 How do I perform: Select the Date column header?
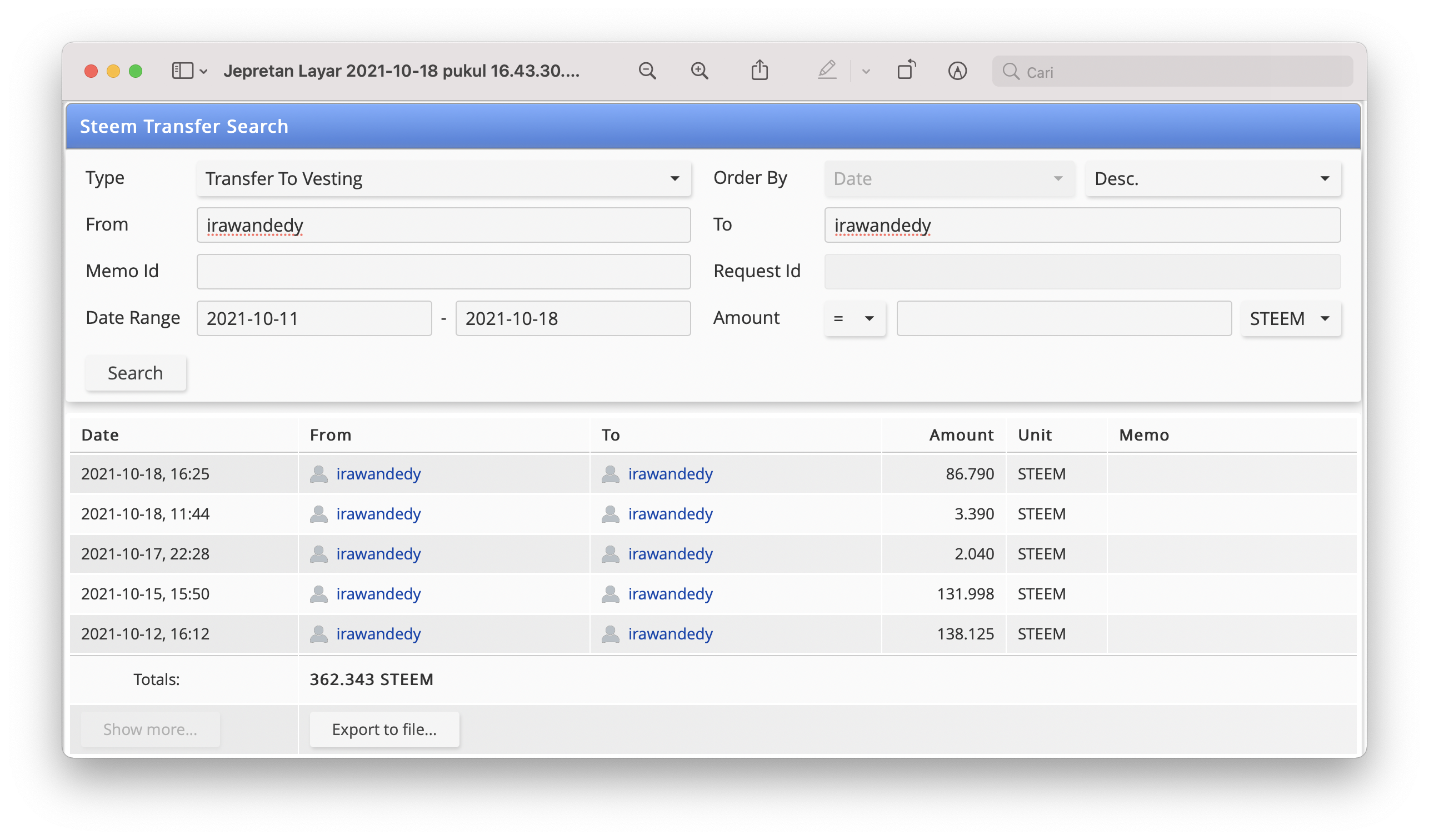(101, 435)
